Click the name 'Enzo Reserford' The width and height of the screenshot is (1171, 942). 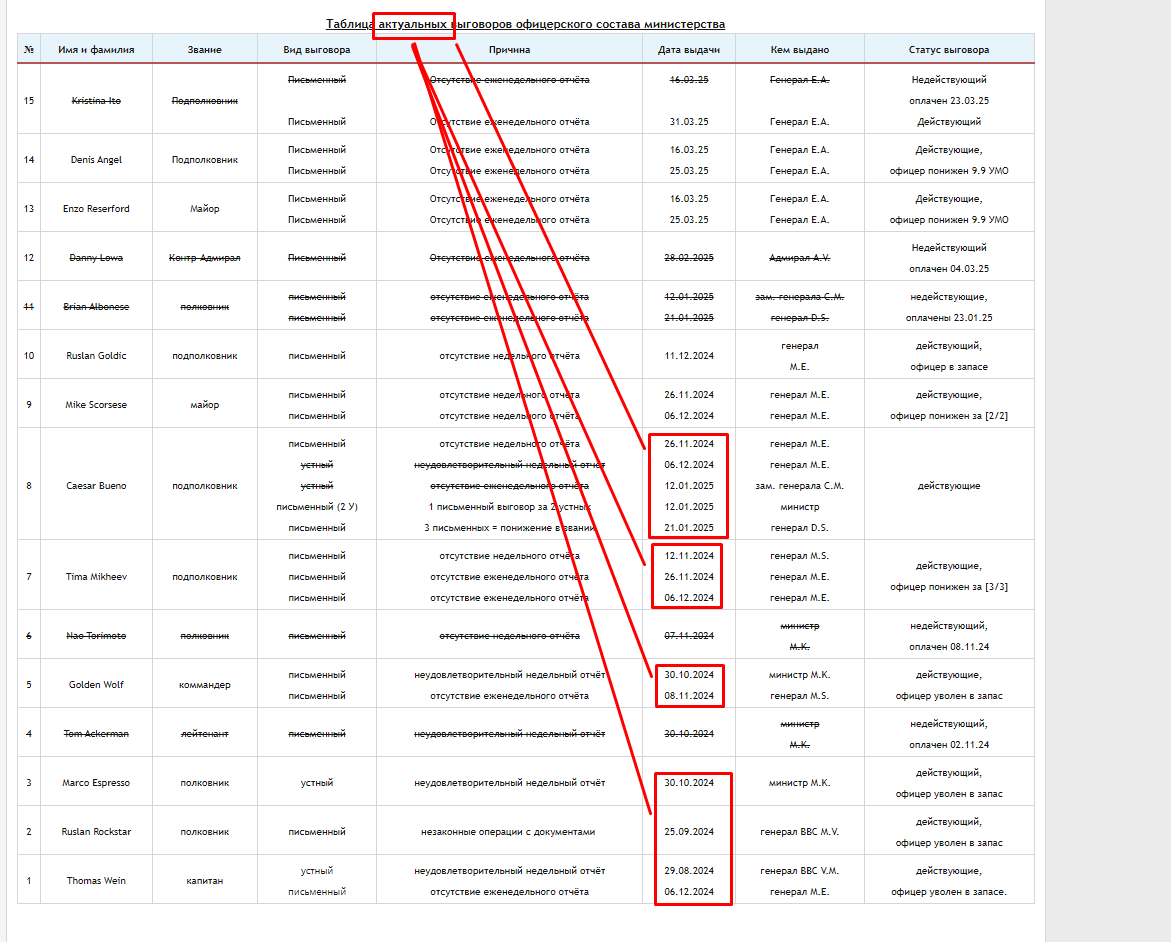click(x=96, y=208)
